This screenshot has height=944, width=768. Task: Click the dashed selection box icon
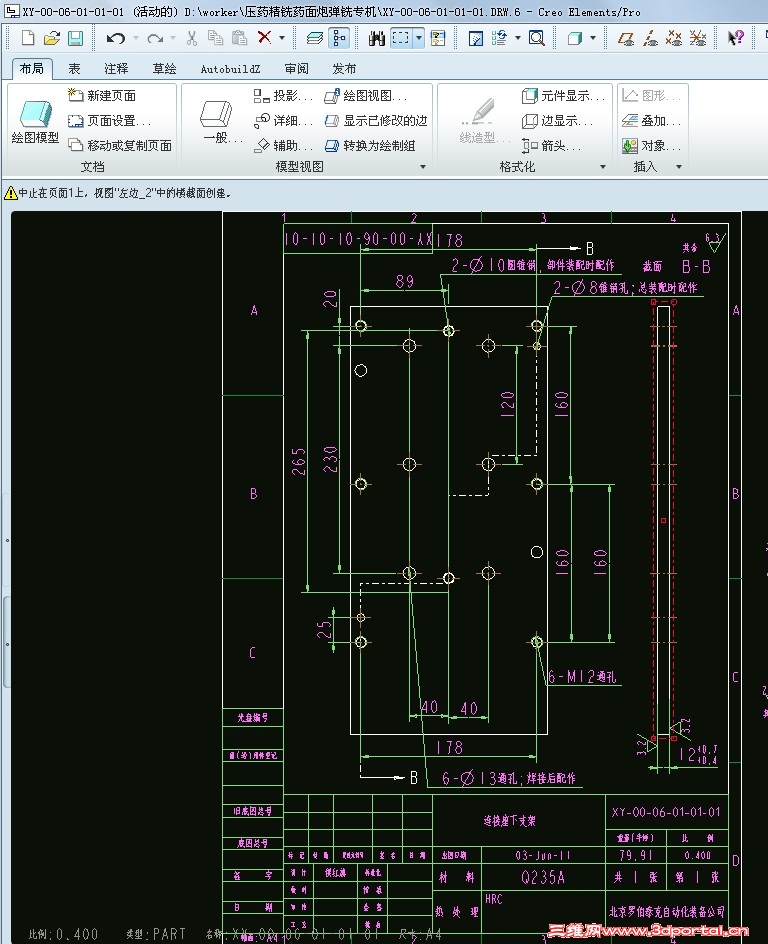point(400,38)
